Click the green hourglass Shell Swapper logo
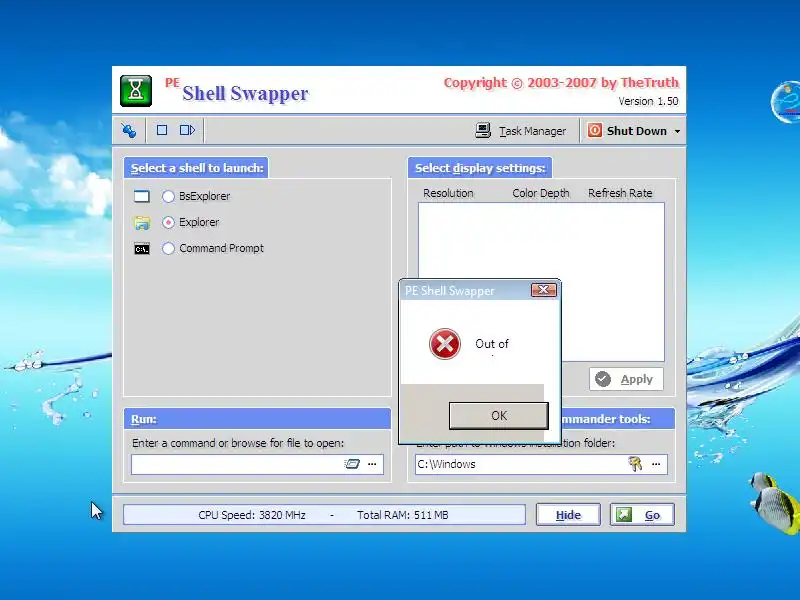 pyautogui.click(x=136, y=91)
